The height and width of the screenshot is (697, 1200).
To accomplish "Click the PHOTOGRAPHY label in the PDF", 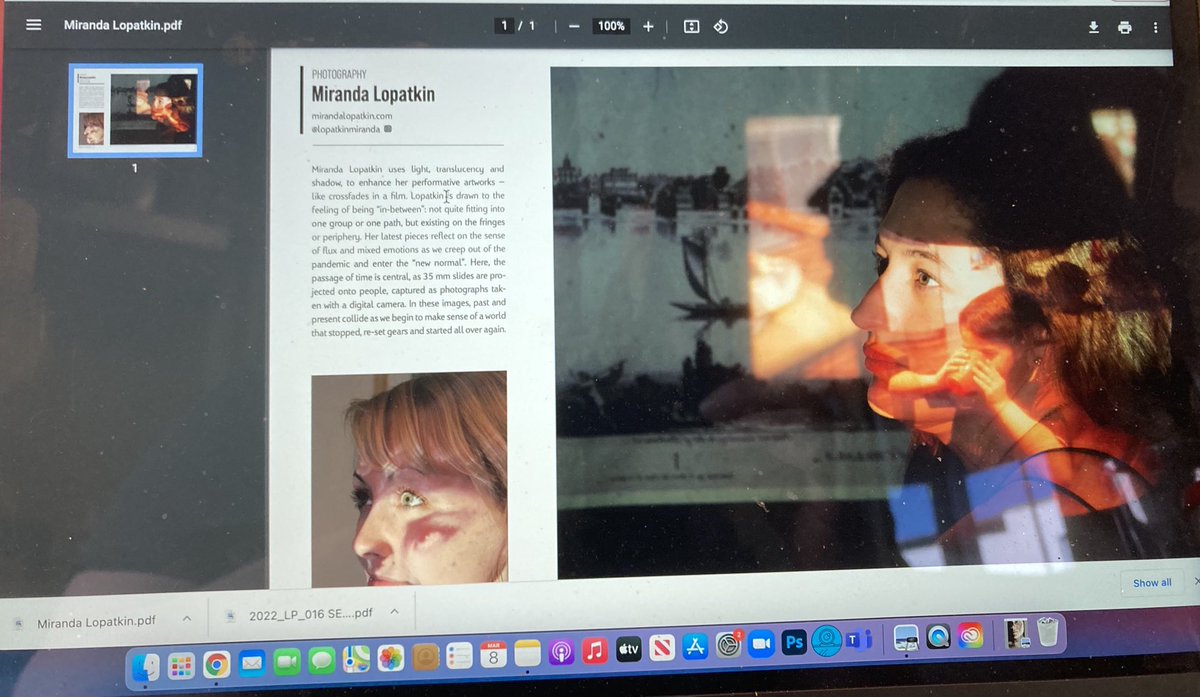I will (339, 74).
